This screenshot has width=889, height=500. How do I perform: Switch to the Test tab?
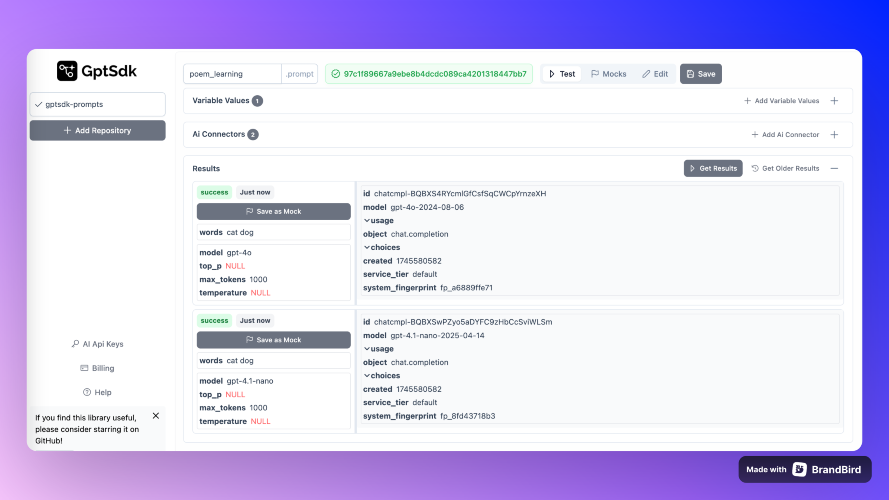562,74
